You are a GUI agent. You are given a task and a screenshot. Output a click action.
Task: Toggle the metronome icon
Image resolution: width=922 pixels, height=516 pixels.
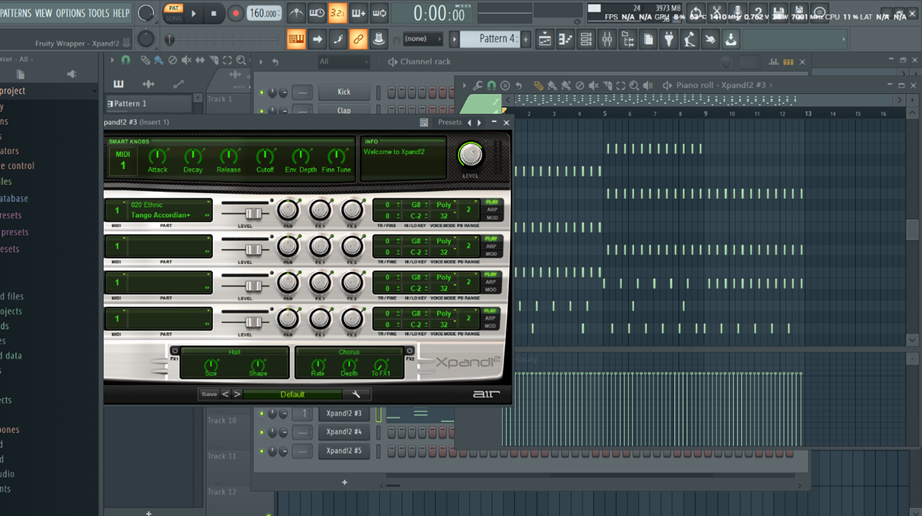[296, 13]
